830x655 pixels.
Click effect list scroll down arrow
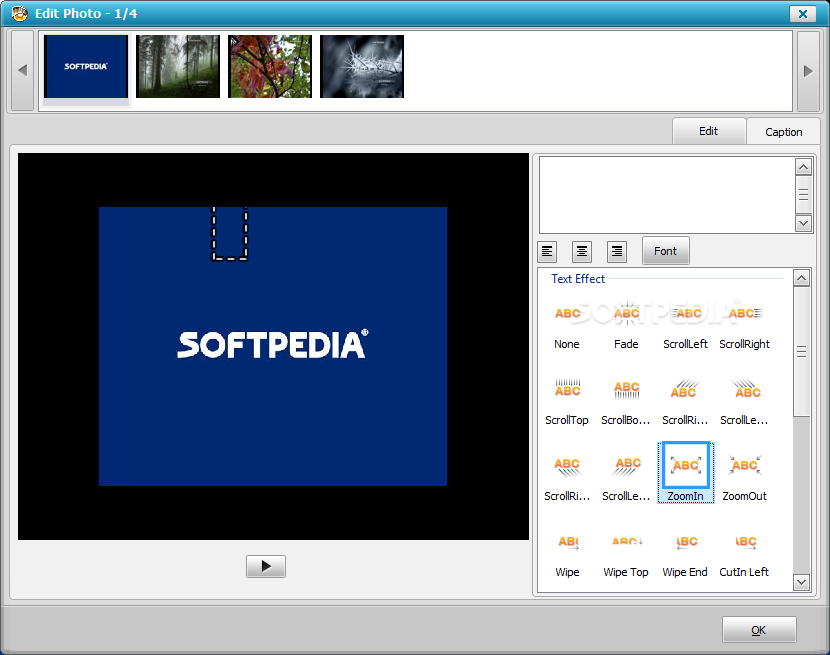pos(801,582)
